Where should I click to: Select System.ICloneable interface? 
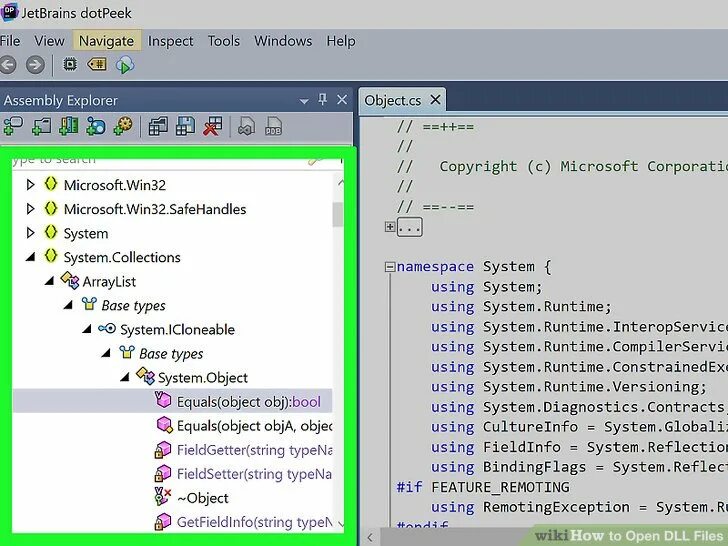click(x=177, y=330)
